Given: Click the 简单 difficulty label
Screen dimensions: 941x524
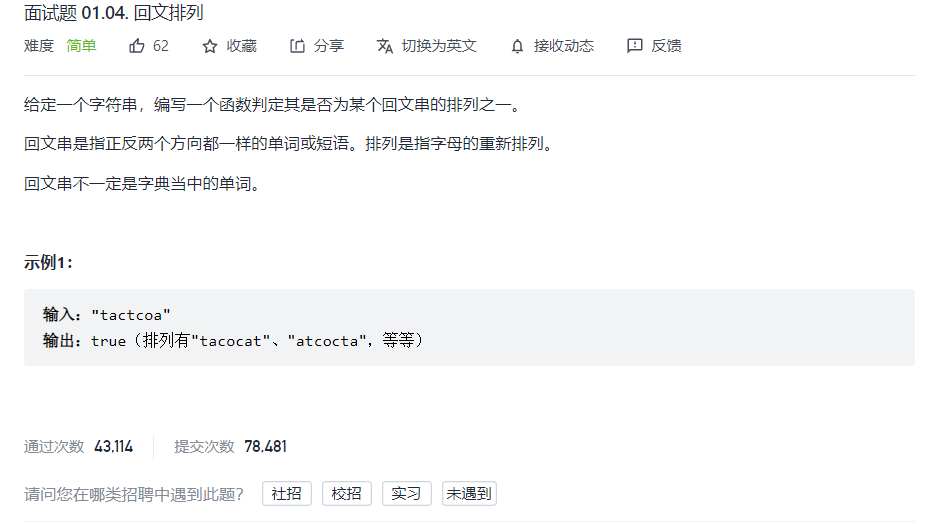Looking at the screenshot, I should tap(81, 46).
